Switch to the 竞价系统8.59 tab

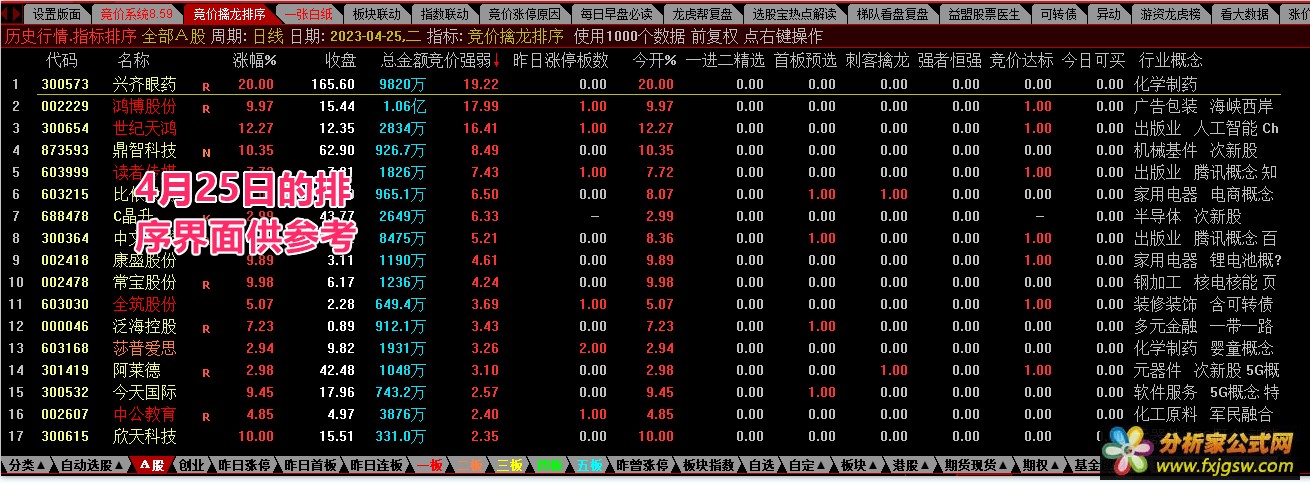click(137, 14)
